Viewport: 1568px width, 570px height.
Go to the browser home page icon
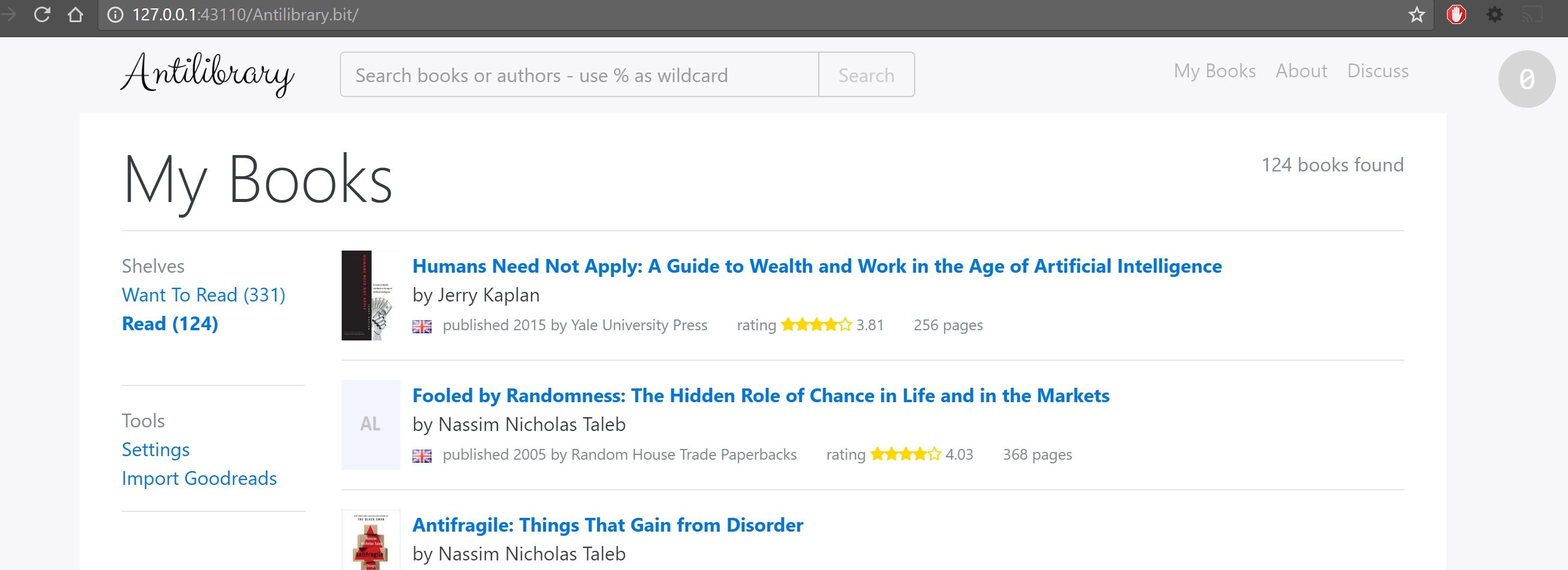[76, 14]
